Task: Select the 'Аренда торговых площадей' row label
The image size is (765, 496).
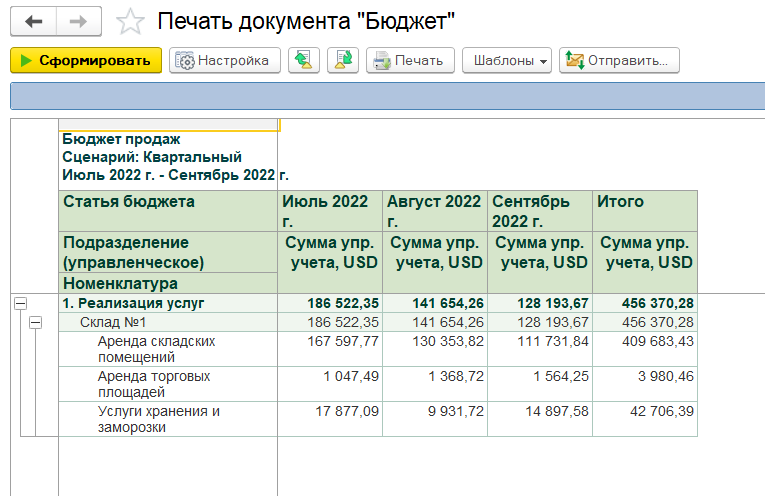Action: [156, 383]
